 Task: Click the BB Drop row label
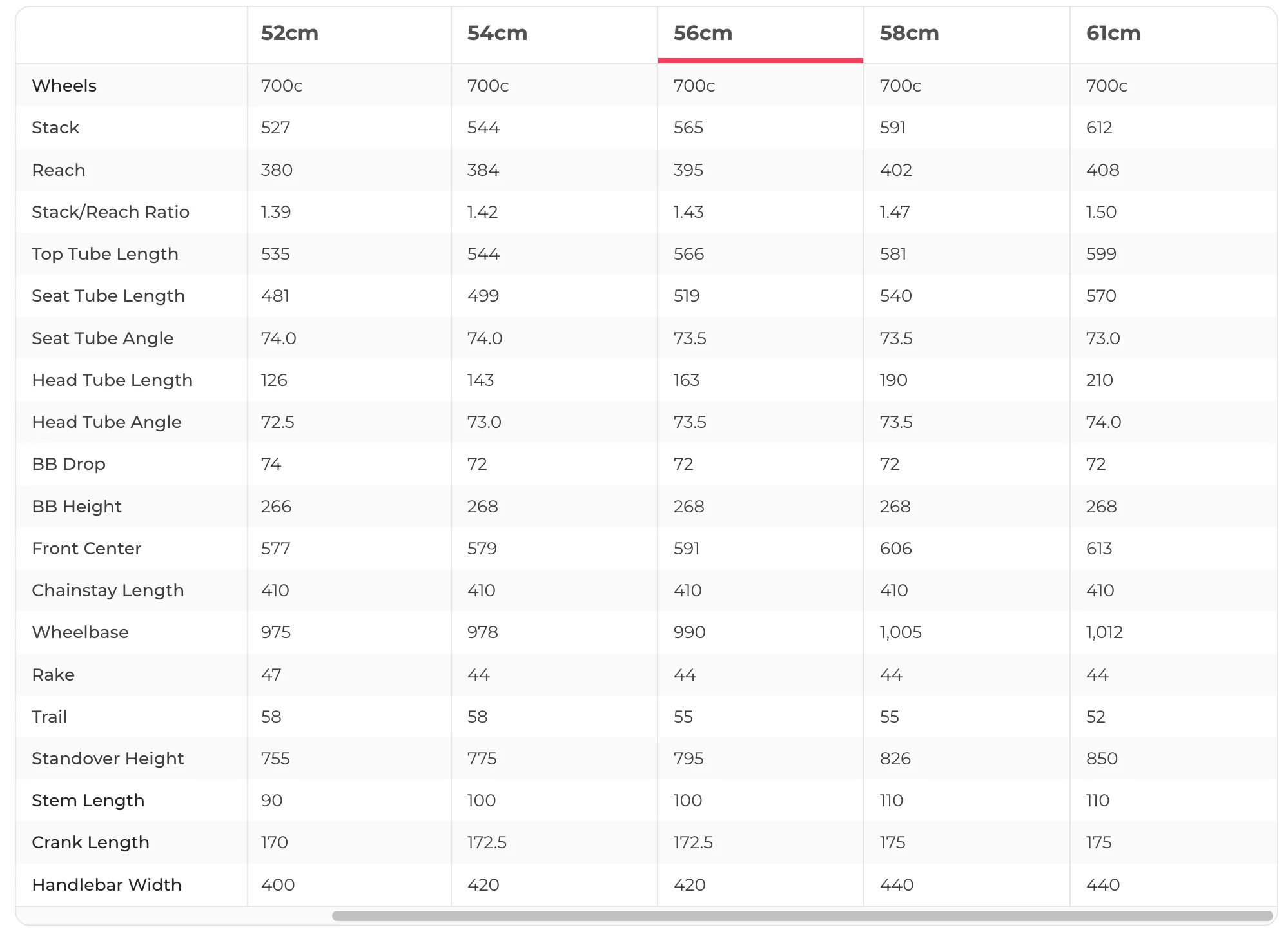pyautogui.click(x=68, y=464)
